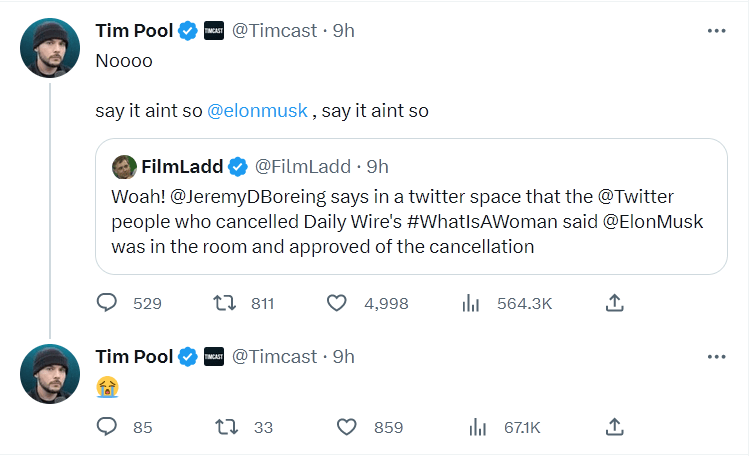Screen dimensions: 749x456
Task: Like the tweet with 859 likes
Action: (346, 427)
